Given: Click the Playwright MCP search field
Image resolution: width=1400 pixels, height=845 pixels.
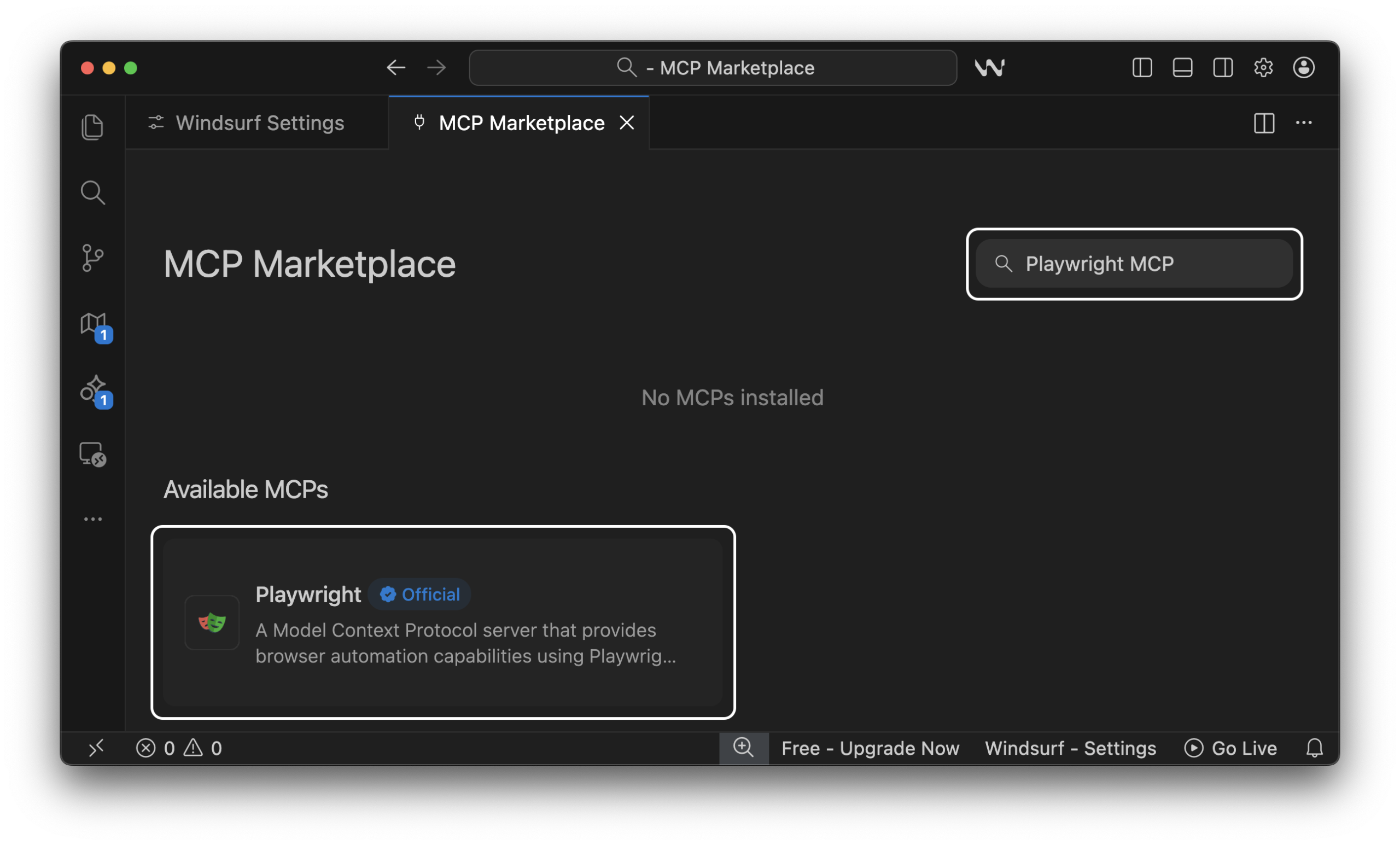Looking at the screenshot, I should point(1134,264).
